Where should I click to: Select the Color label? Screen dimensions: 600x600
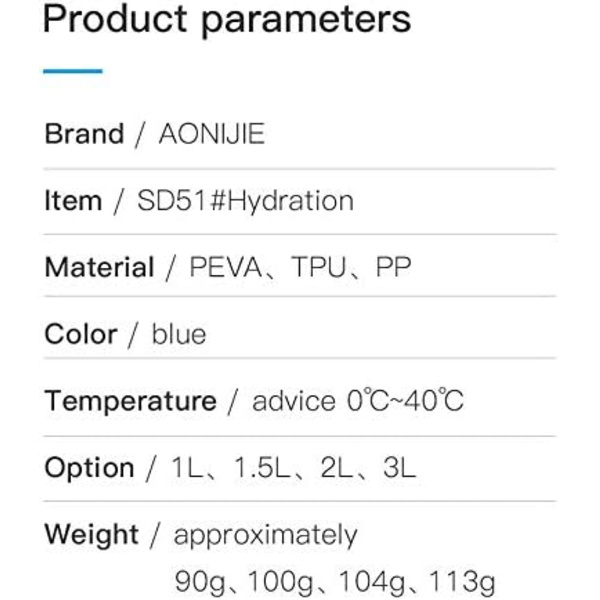pos(81,334)
